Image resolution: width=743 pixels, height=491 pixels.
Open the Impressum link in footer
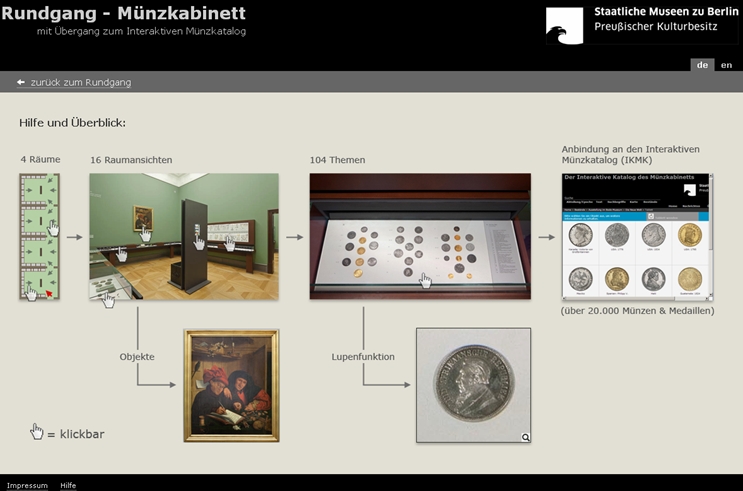coord(27,485)
